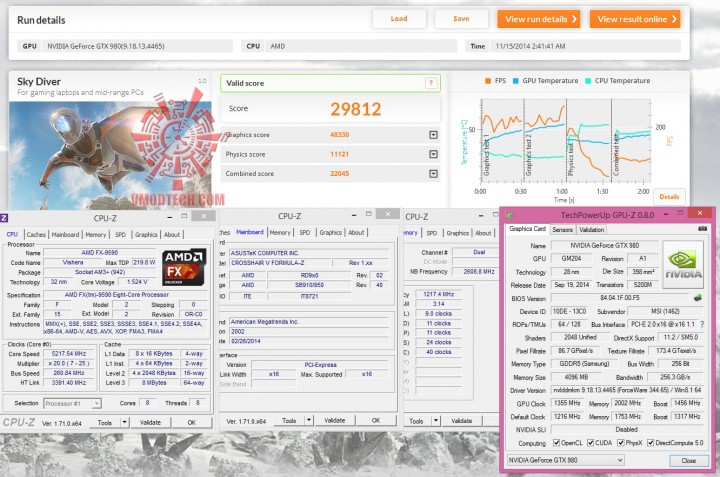The height and width of the screenshot is (477, 720).
Task: Open the About tab in left CPU-Z
Action: (x=172, y=235)
